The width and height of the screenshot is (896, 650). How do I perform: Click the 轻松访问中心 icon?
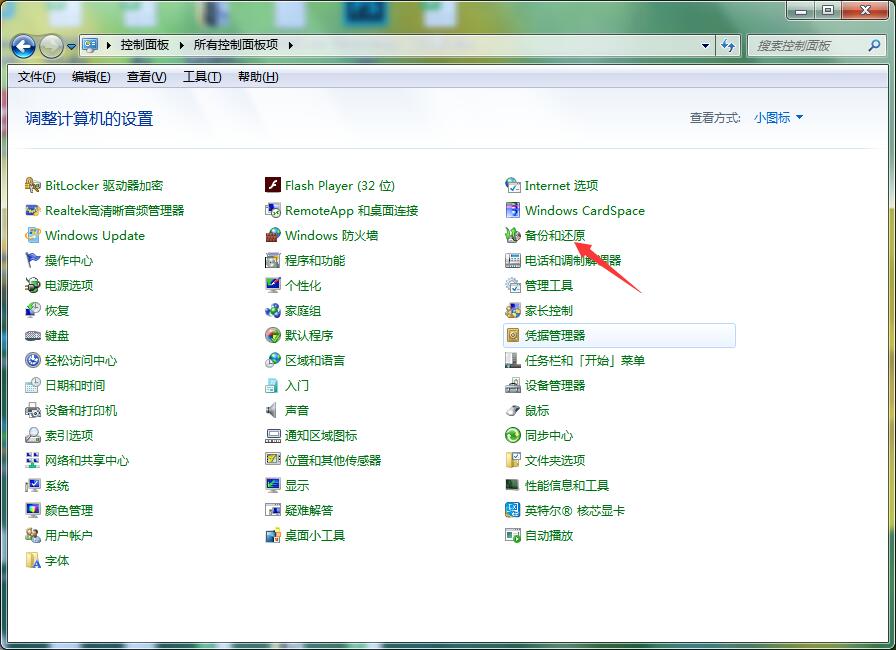click(x=33, y=360)
